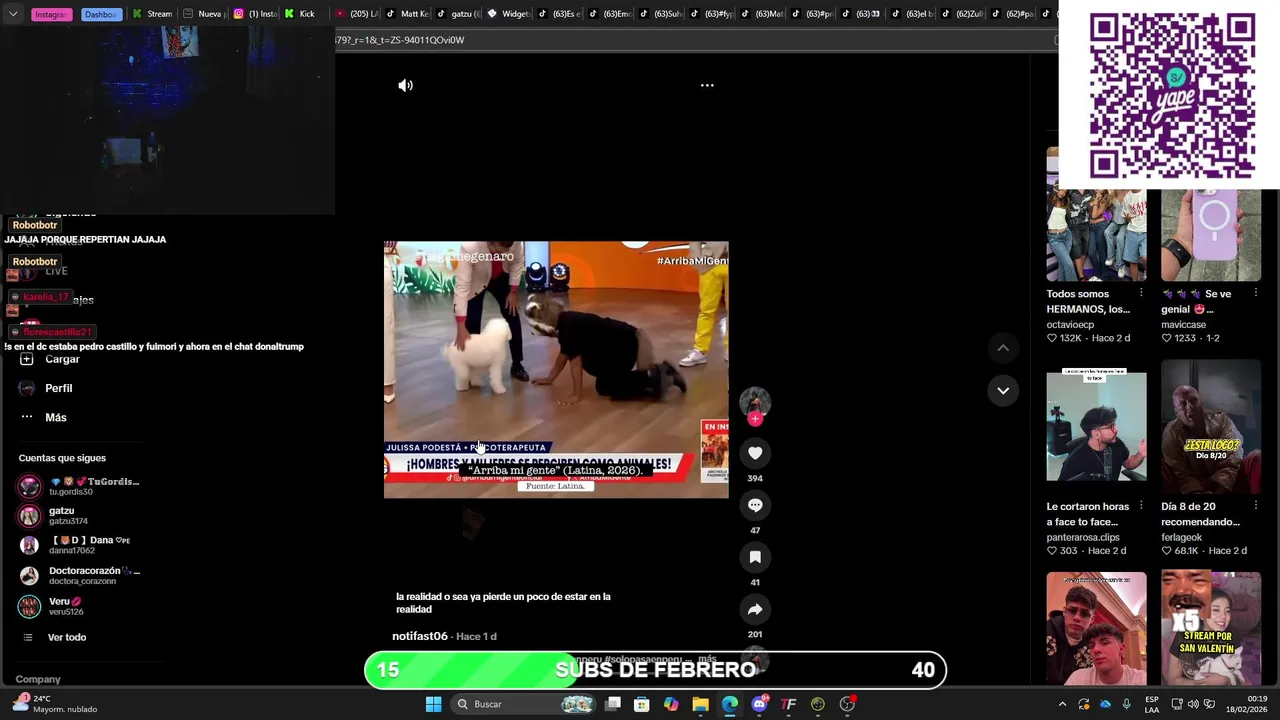Screen dimensions: 1280x720
Task: Open options for the "Le cortaron horas" video
Action: click(x=1141, y=506)
